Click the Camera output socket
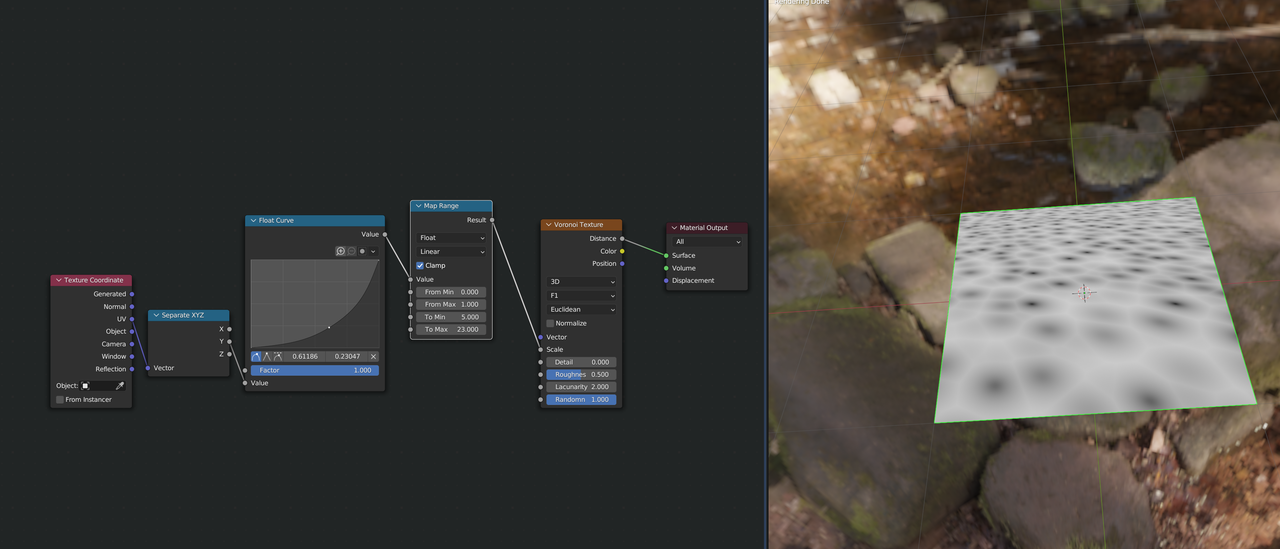This screenshot has height=549, width=1280. pyautogui.click(x=132, y=344)
